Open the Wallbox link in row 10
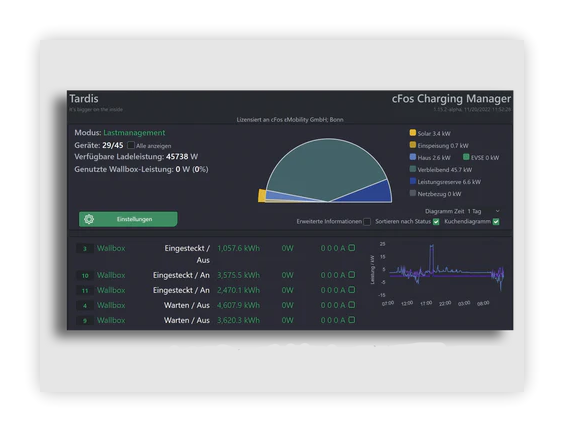Image resolution: width=564 pixels, height=432 pixels. point(111,275)
